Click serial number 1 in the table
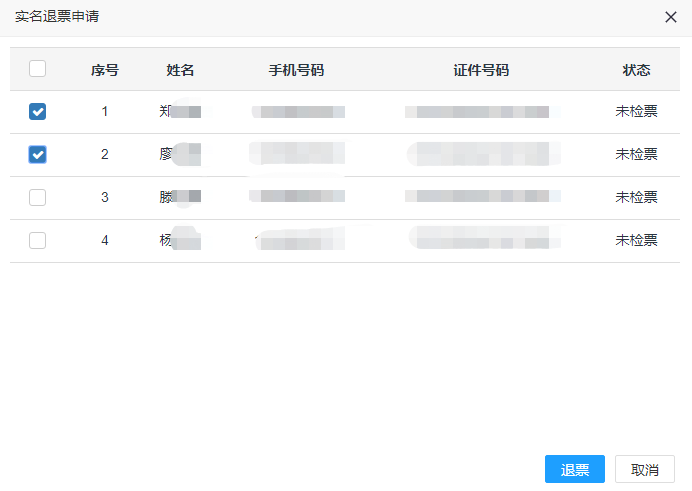This screenshot has height=491, width=692. click(105, 111)
